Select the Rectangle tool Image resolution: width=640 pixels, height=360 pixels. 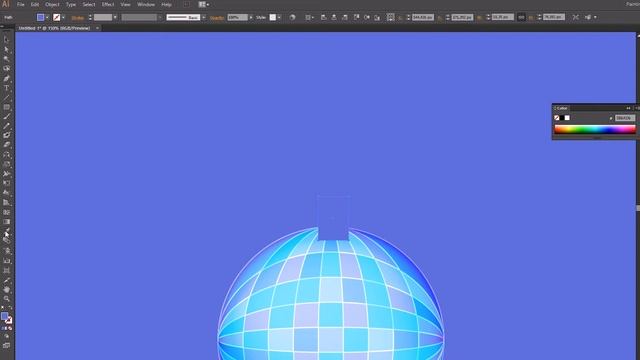[6, 107]
